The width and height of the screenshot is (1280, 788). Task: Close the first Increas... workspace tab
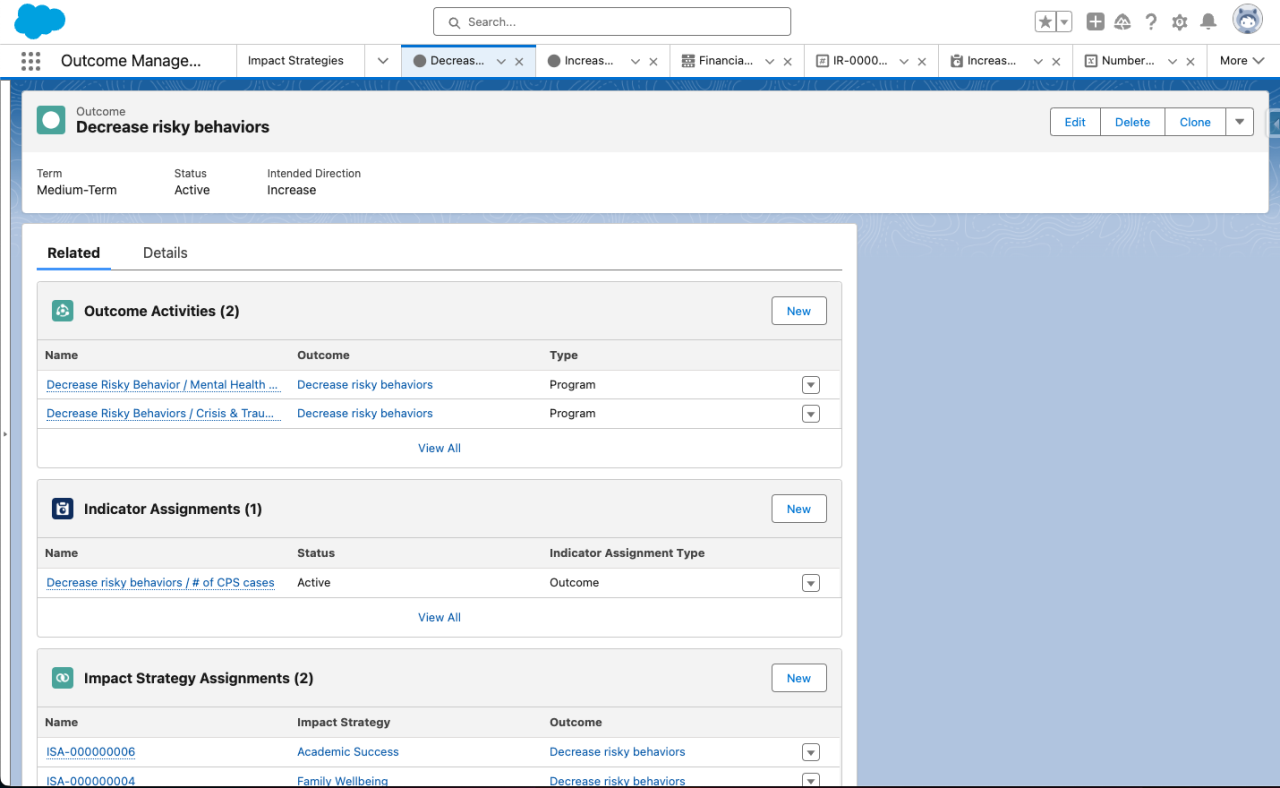(653, 61)
